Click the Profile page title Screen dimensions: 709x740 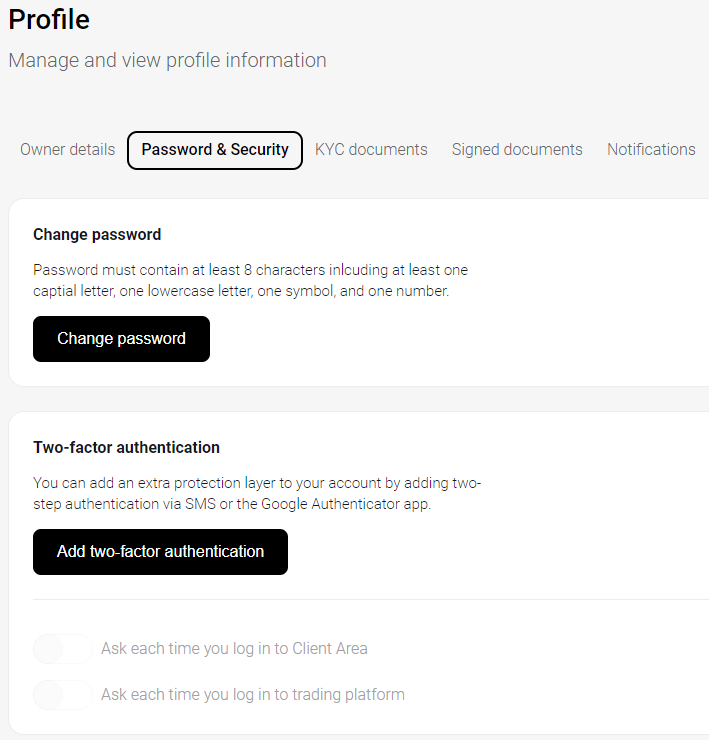49,20
